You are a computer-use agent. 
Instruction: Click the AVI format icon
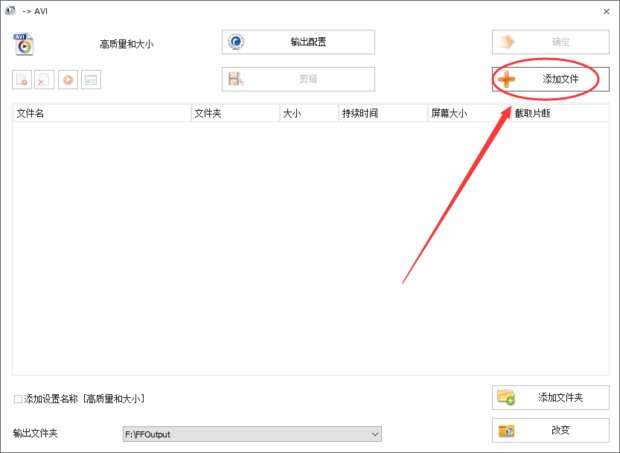tap(23, 44)
